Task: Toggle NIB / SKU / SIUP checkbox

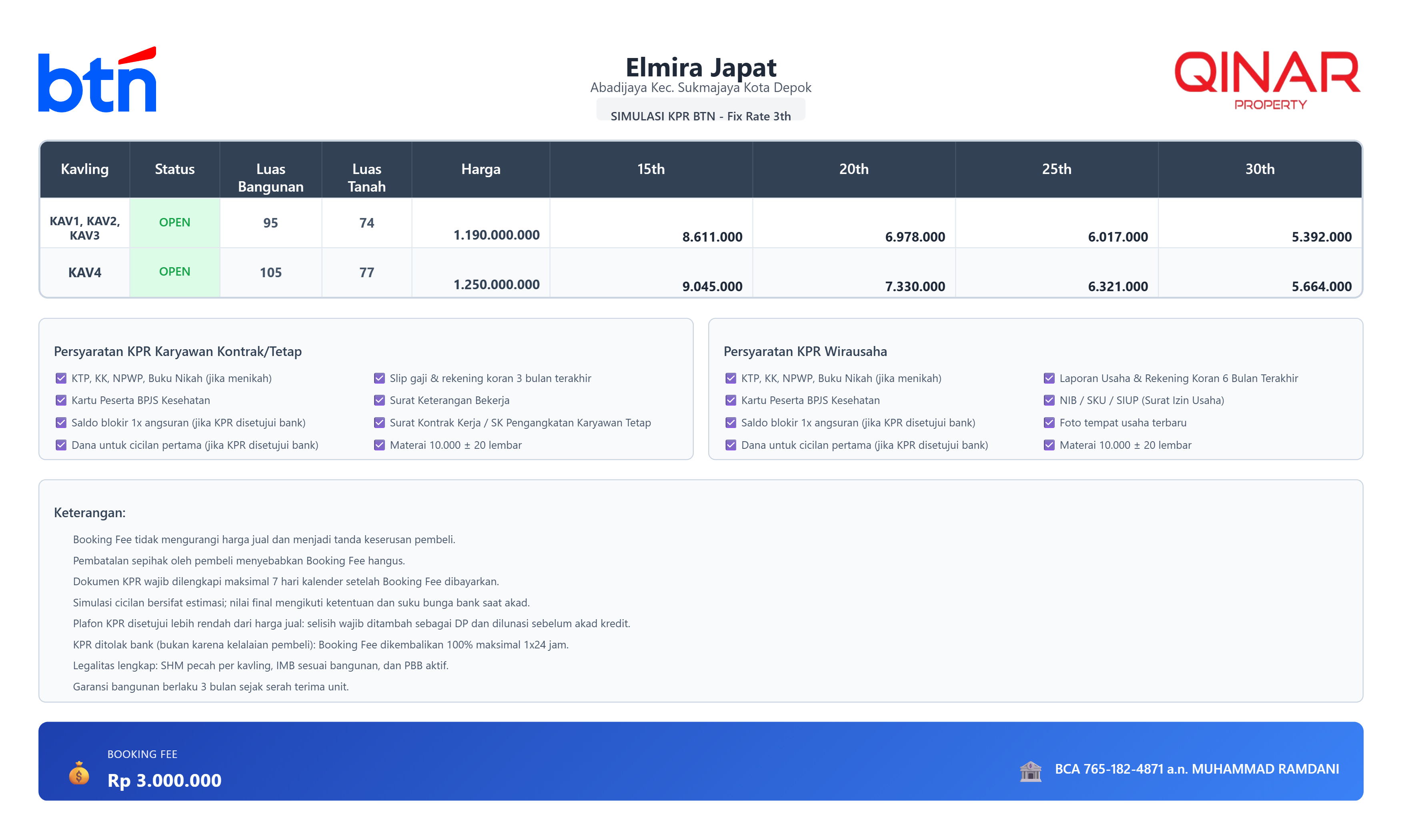Action: 1049,400
